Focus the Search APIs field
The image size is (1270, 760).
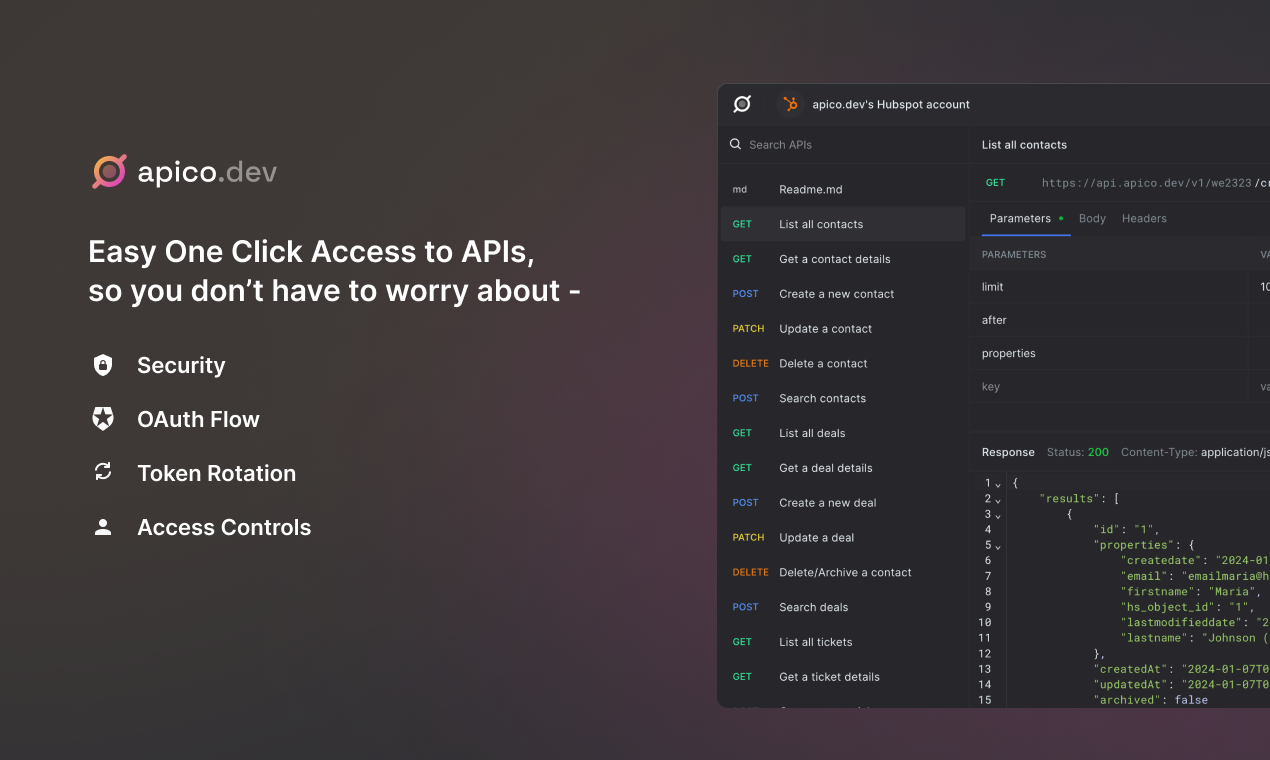[x=843, y=144]
